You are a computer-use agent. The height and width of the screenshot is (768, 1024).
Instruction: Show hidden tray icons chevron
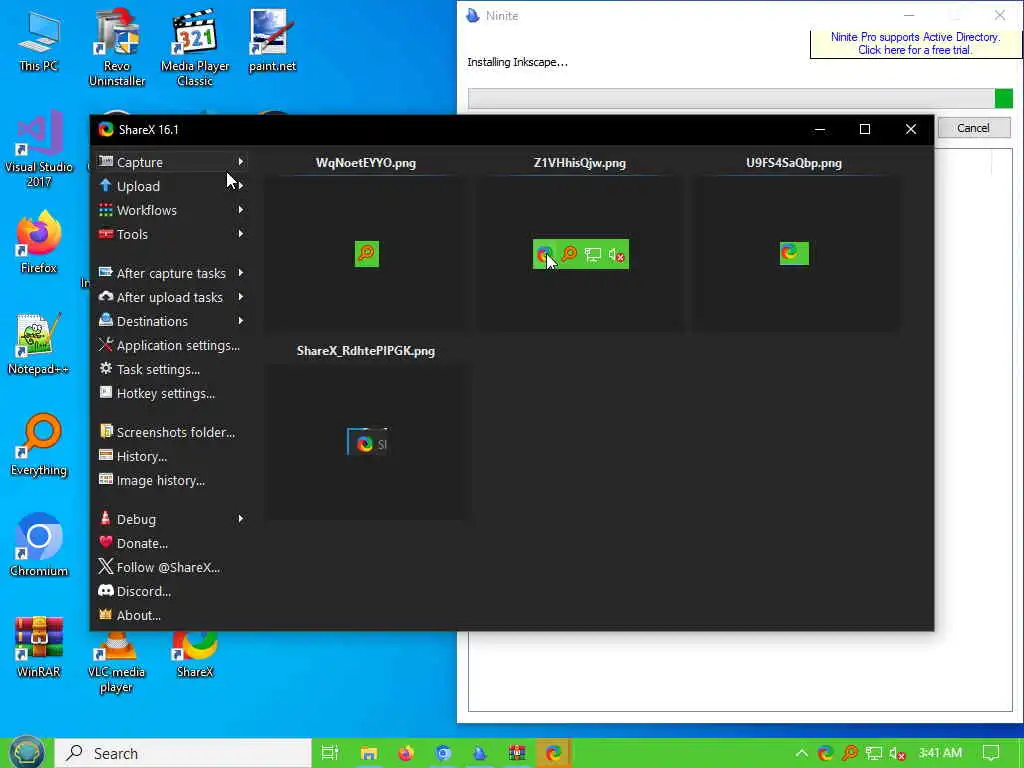(801, 753)
